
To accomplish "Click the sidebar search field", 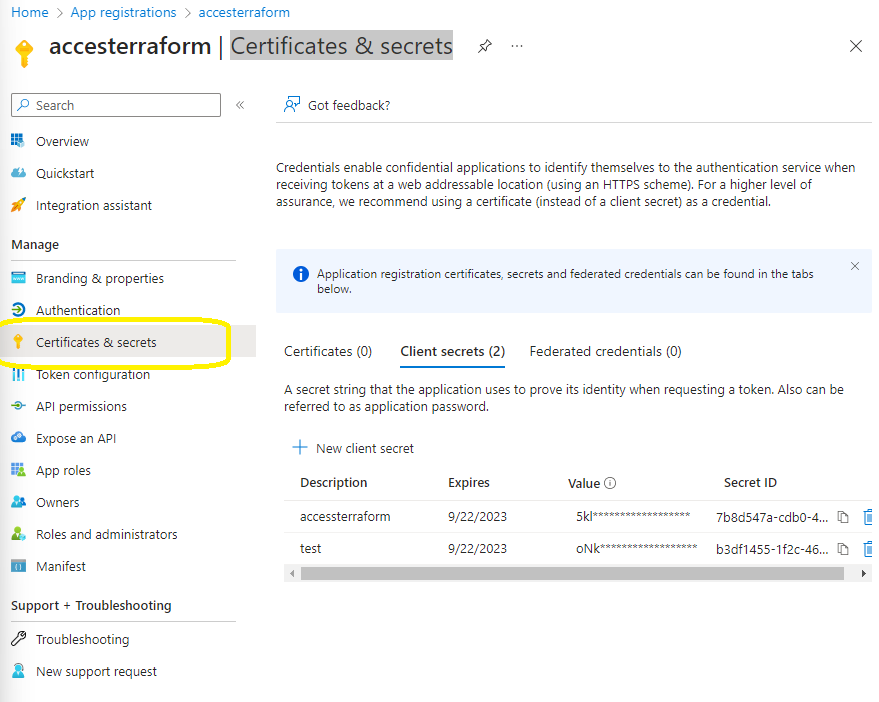I will coord(115,104).
